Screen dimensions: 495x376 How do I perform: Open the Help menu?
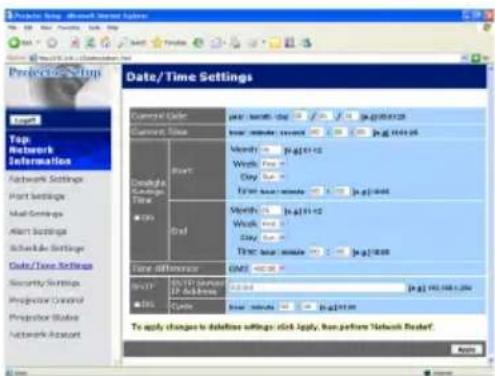click(113, 28)
